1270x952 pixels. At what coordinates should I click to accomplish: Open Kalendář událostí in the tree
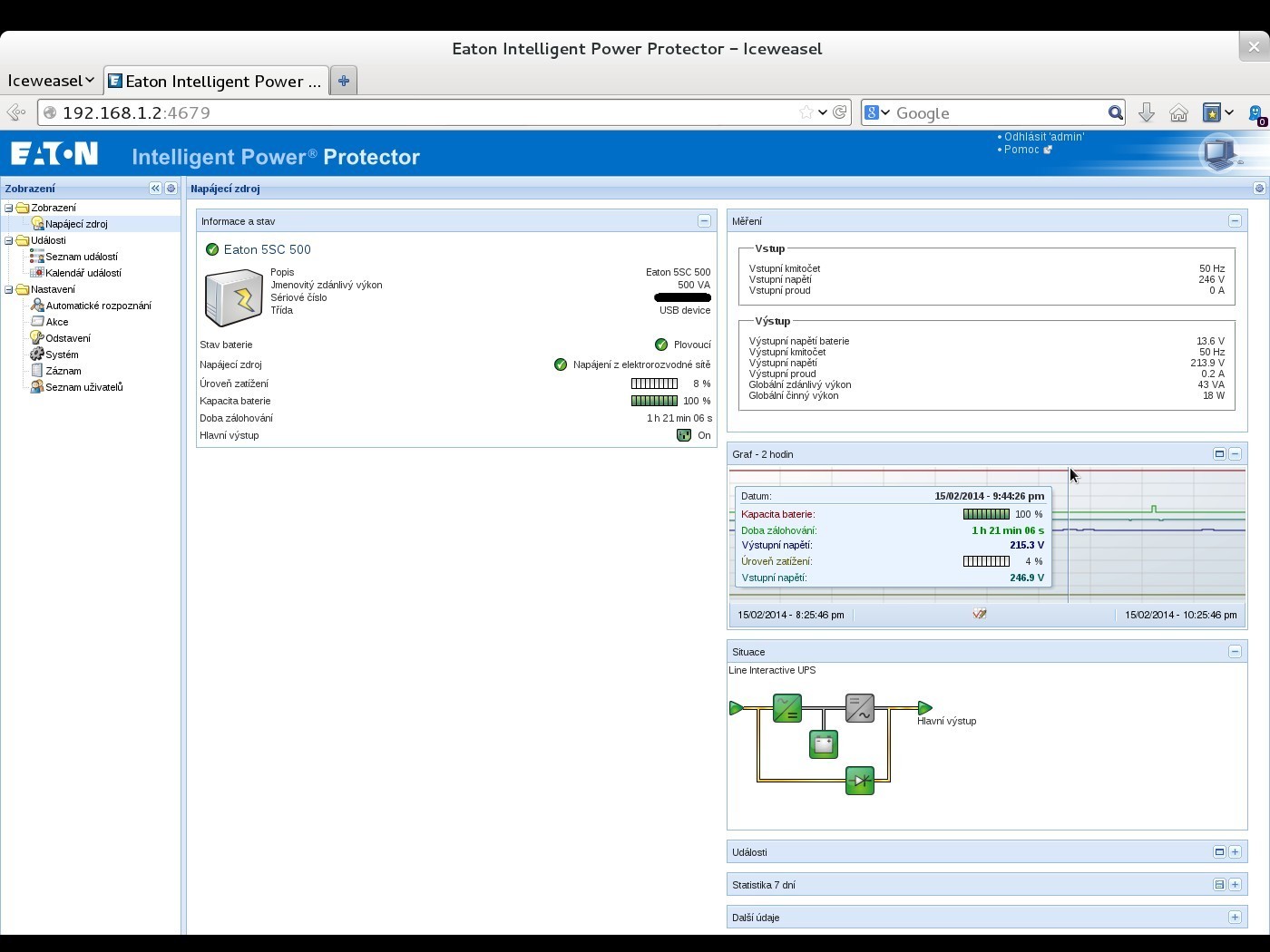click(83, 273)
